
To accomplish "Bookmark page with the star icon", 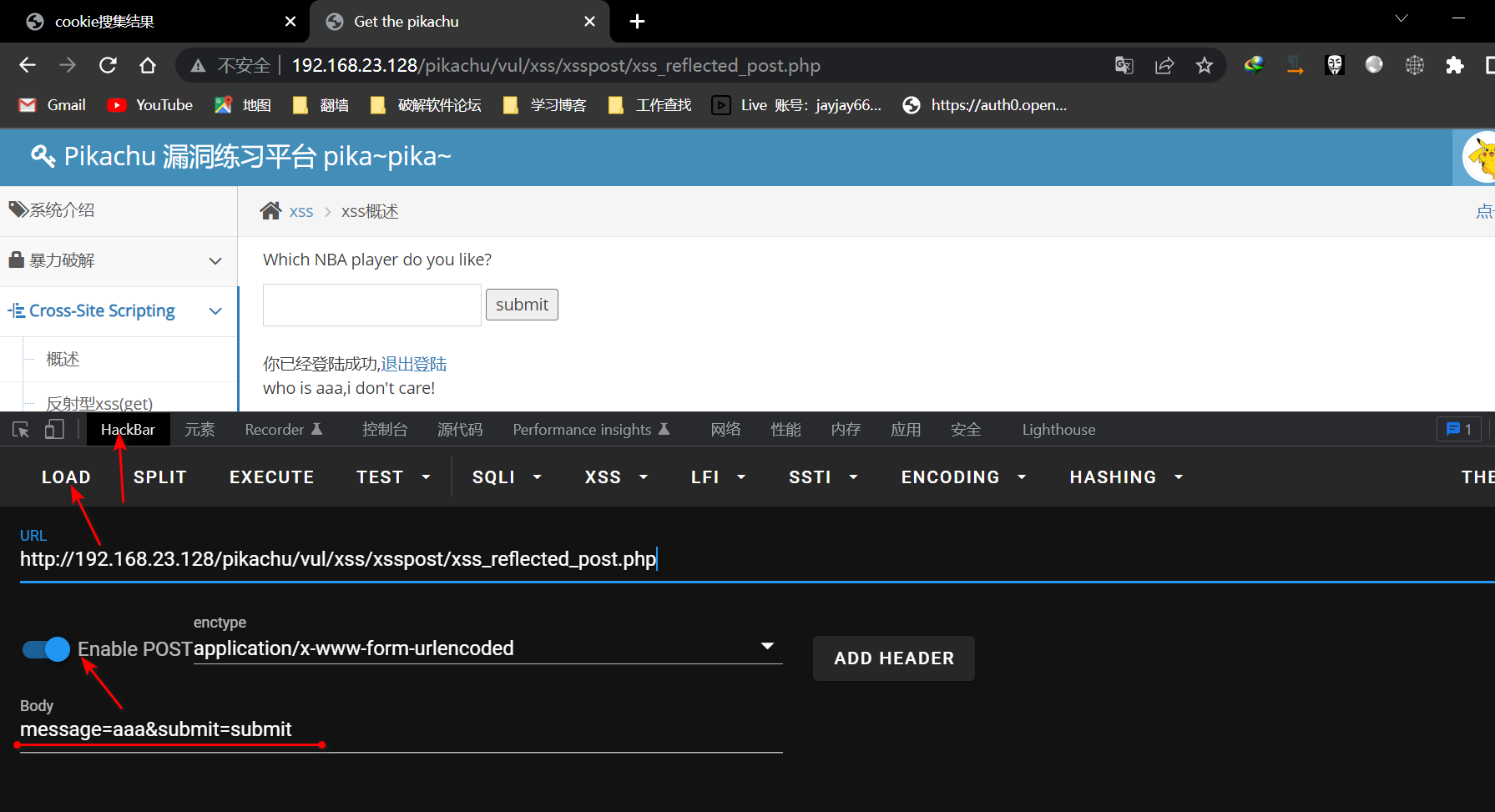I will point(1204,65).
